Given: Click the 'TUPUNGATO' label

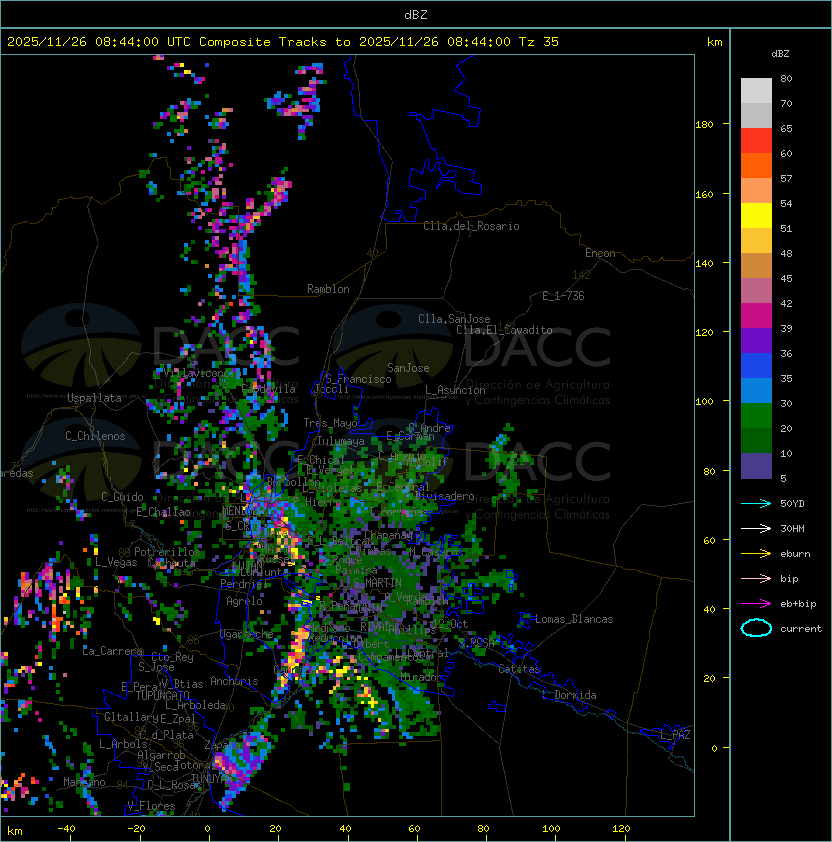Looking at the screenshot, I should [x=162, y=695].
